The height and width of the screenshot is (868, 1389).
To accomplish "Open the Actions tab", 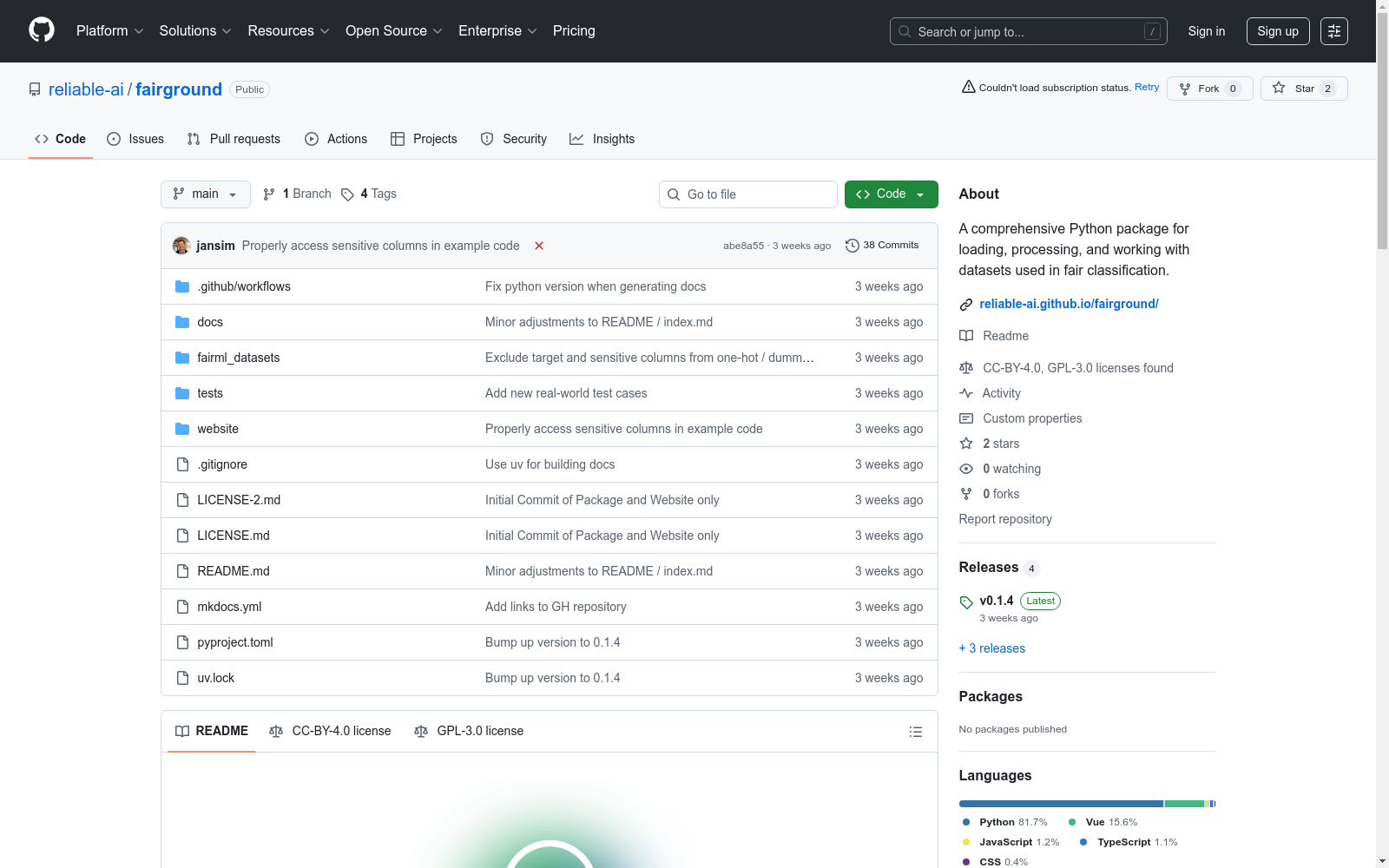I will 336,139.
